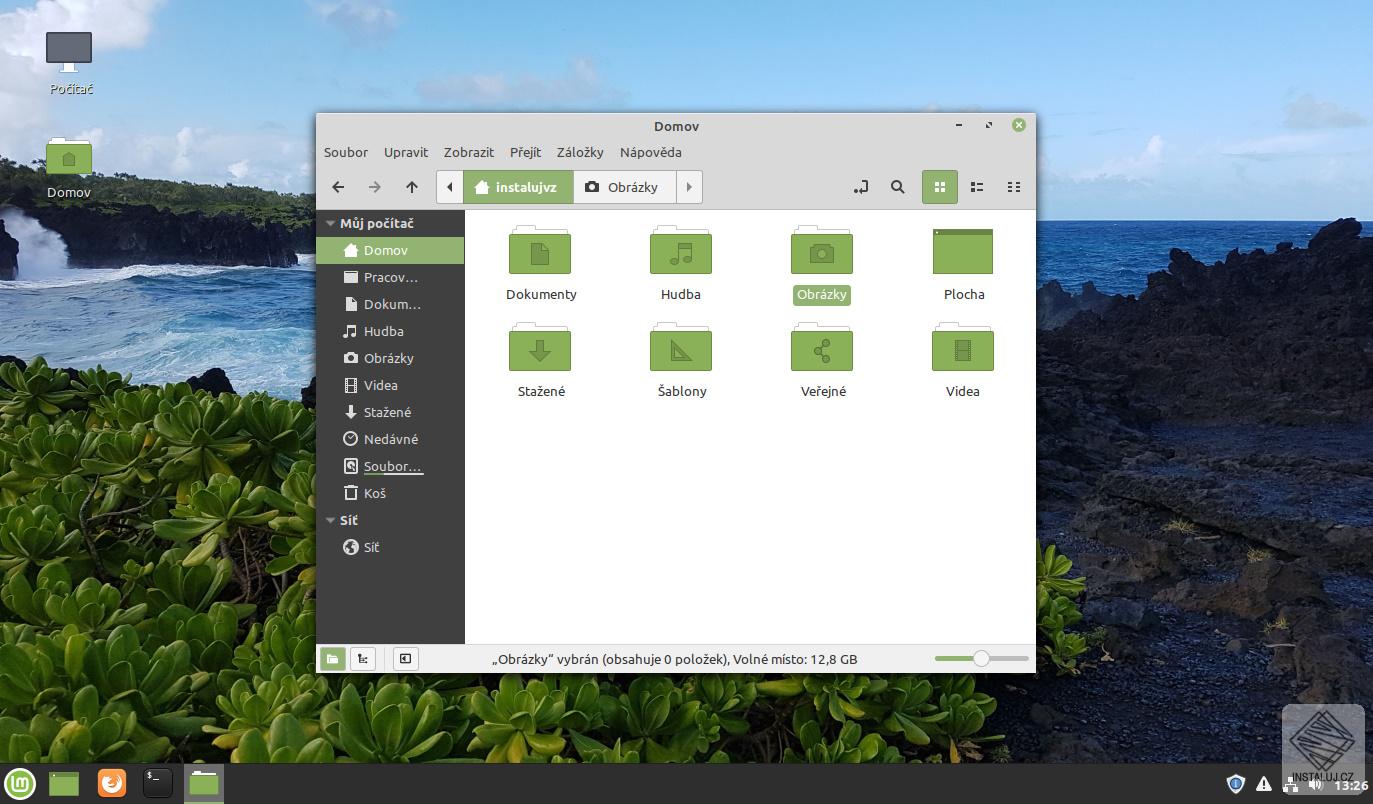Select list view layout
Screen dimensions: 1373x804
(976, 187)
